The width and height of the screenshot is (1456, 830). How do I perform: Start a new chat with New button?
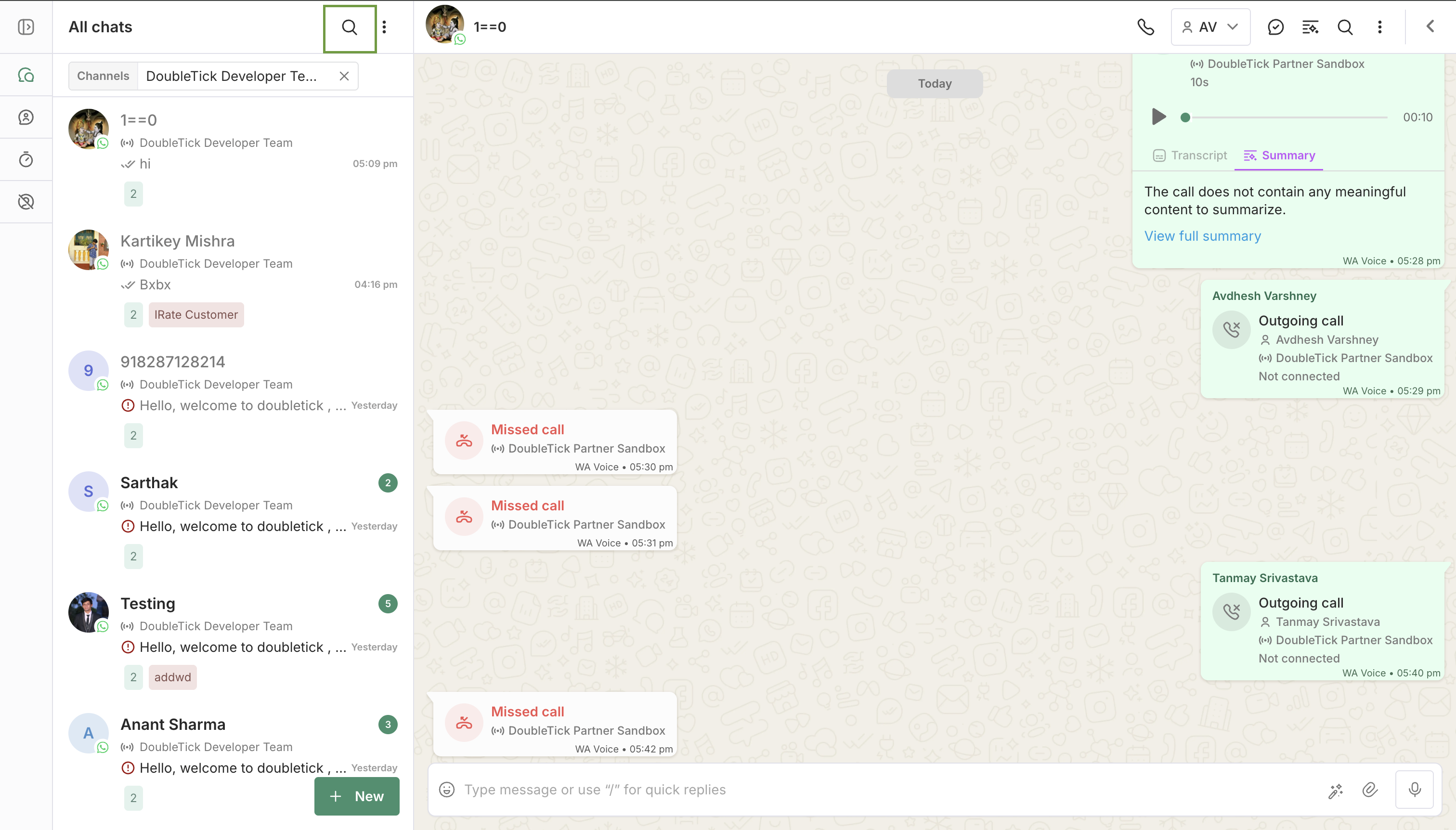point(357,796)
